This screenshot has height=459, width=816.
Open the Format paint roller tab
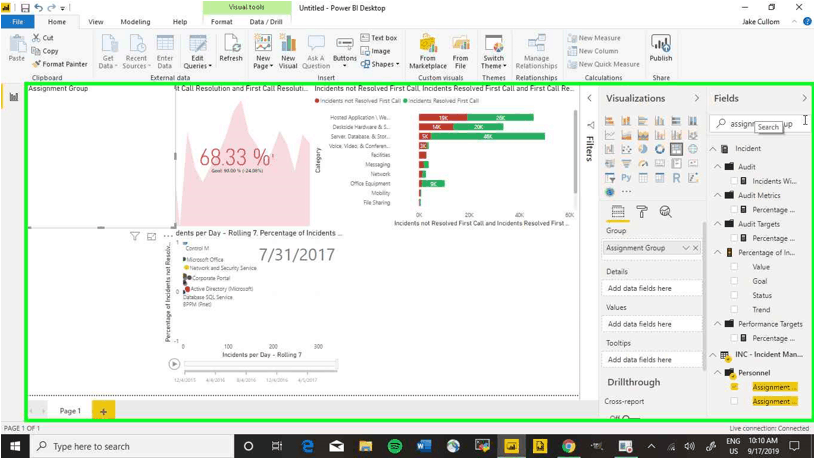[x=642, y=212]
